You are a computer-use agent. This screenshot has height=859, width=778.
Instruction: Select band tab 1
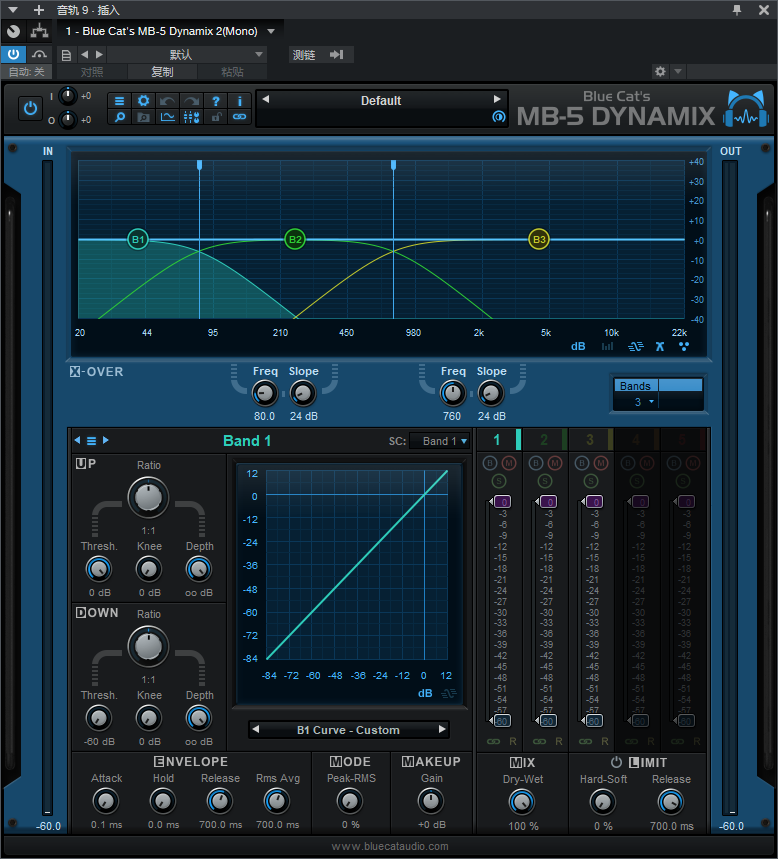coord(499,440)
